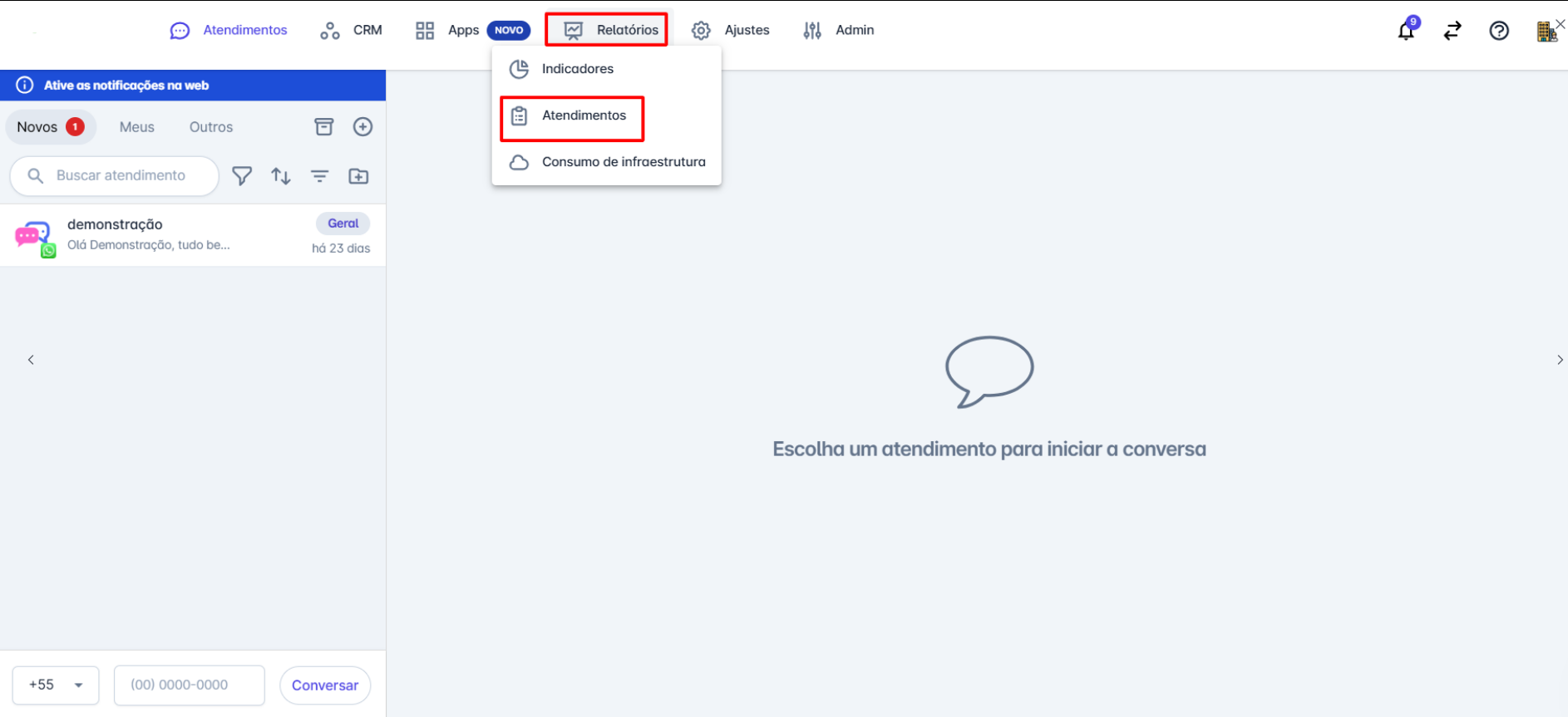Click the sort arrows icon
This screenshot has width=1568, height=717.
[x=281, y=176]
